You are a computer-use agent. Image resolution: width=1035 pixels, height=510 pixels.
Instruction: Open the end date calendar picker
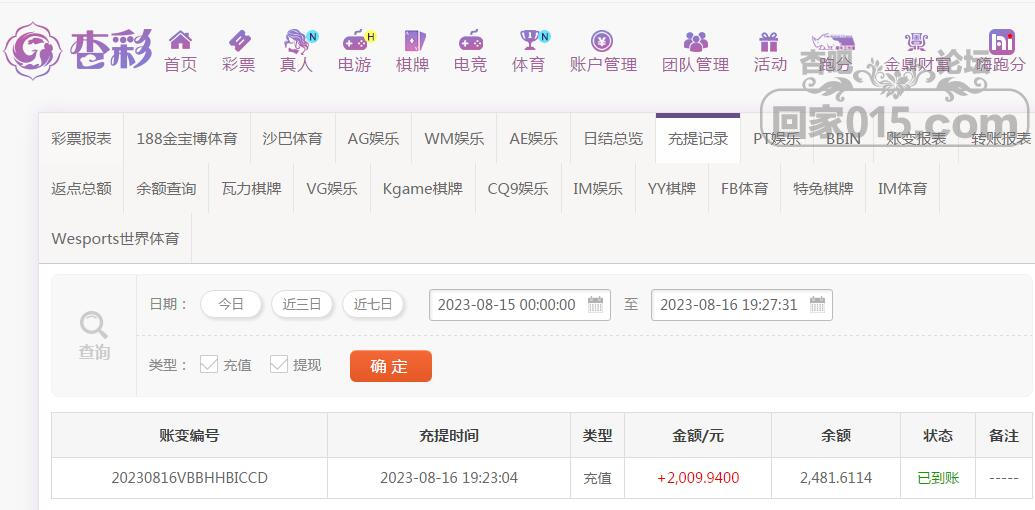click(x=817, y=305)
